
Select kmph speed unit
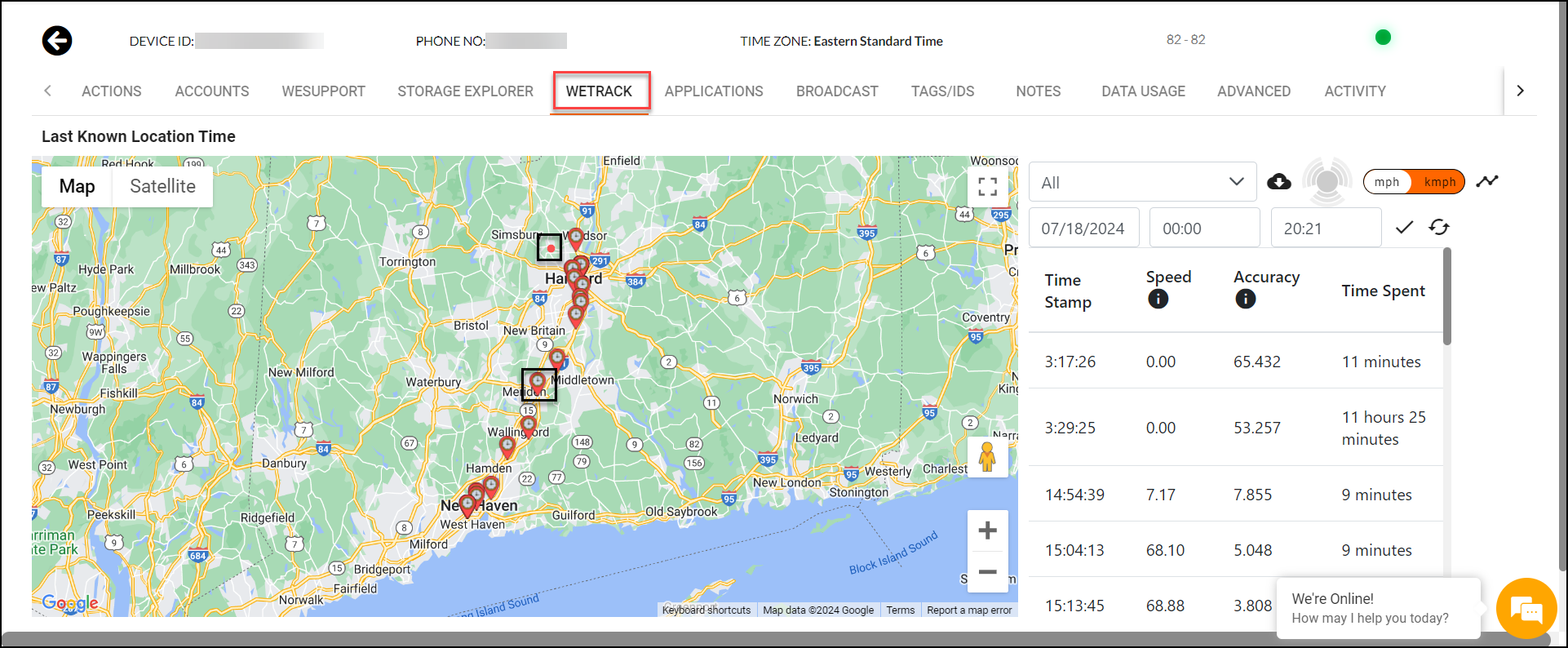tap(1439, 182)
